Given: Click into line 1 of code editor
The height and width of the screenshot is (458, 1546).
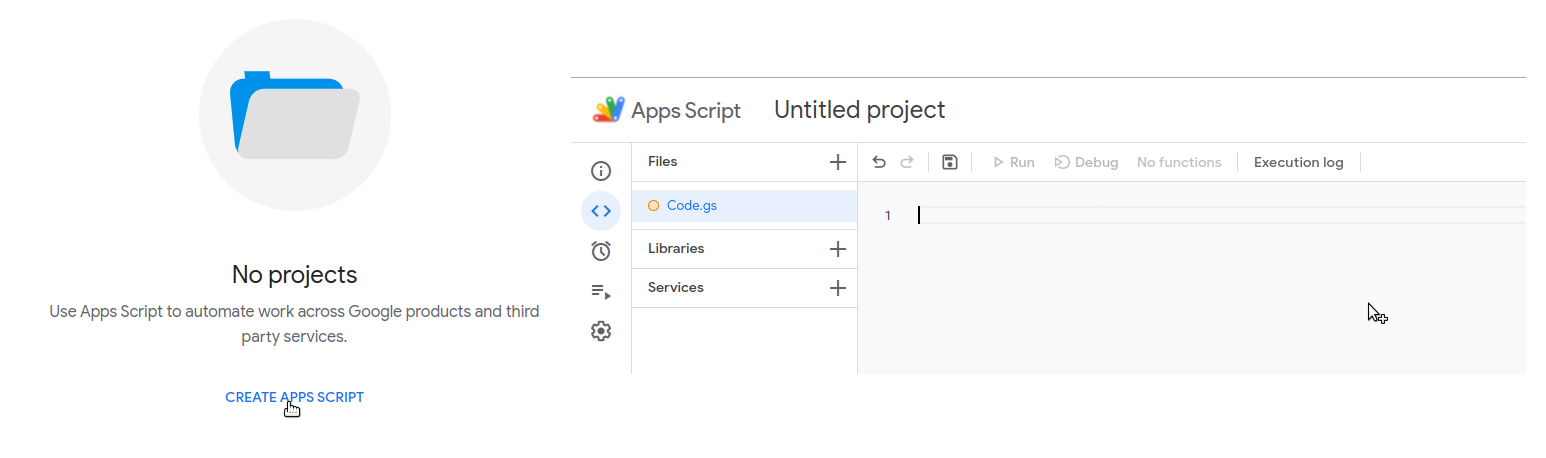Looking at the screenshot, I should (1200, 215).
